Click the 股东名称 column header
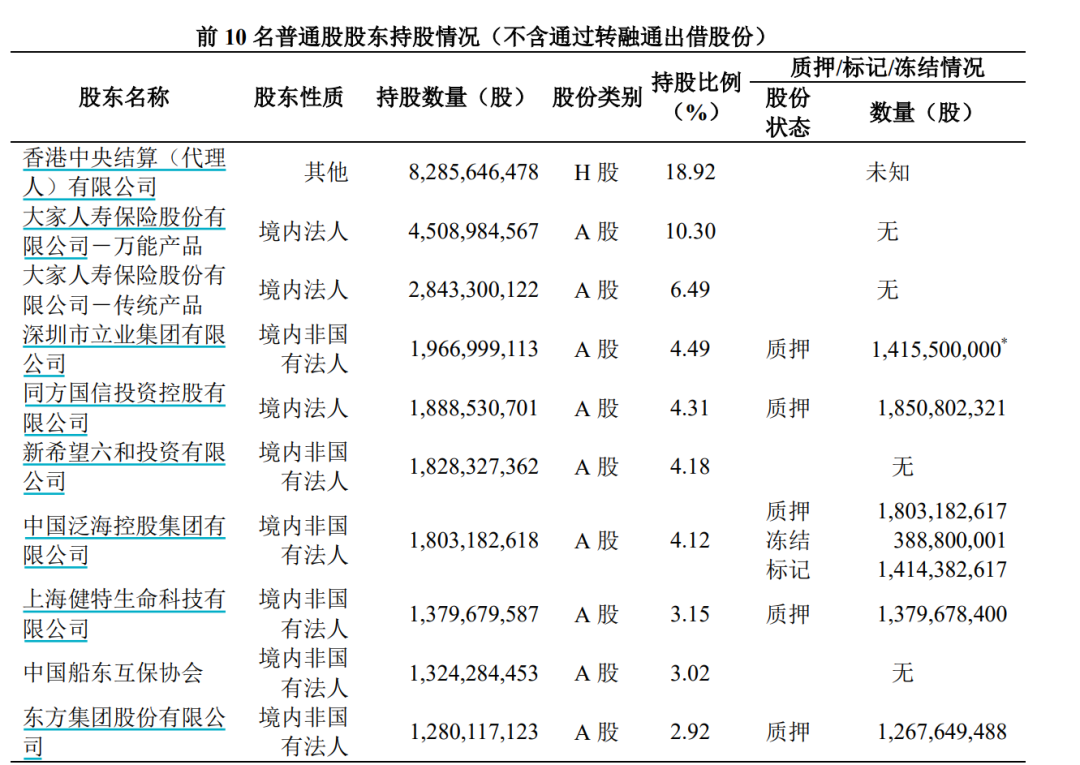This screenshot has width=1080, height=765. coord(124,97)
